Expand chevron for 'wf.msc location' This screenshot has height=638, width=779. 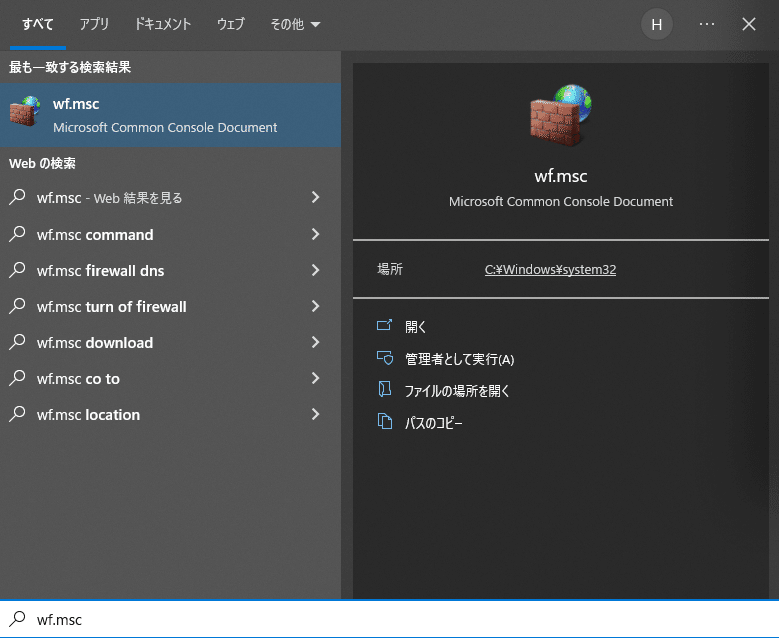315,414
